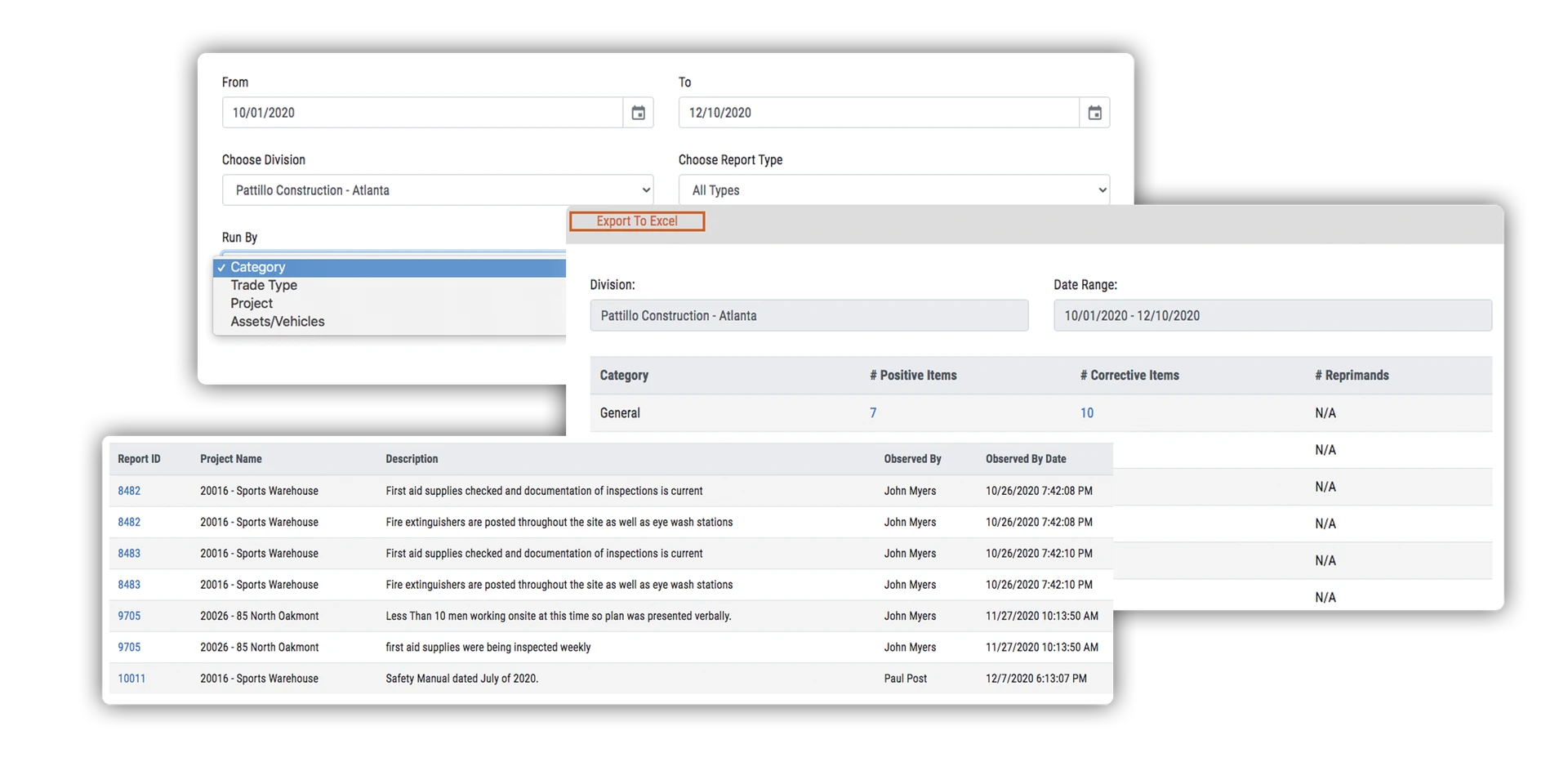Click the Description column header
Screen dimensions: 1568x784
coord(412,459)
